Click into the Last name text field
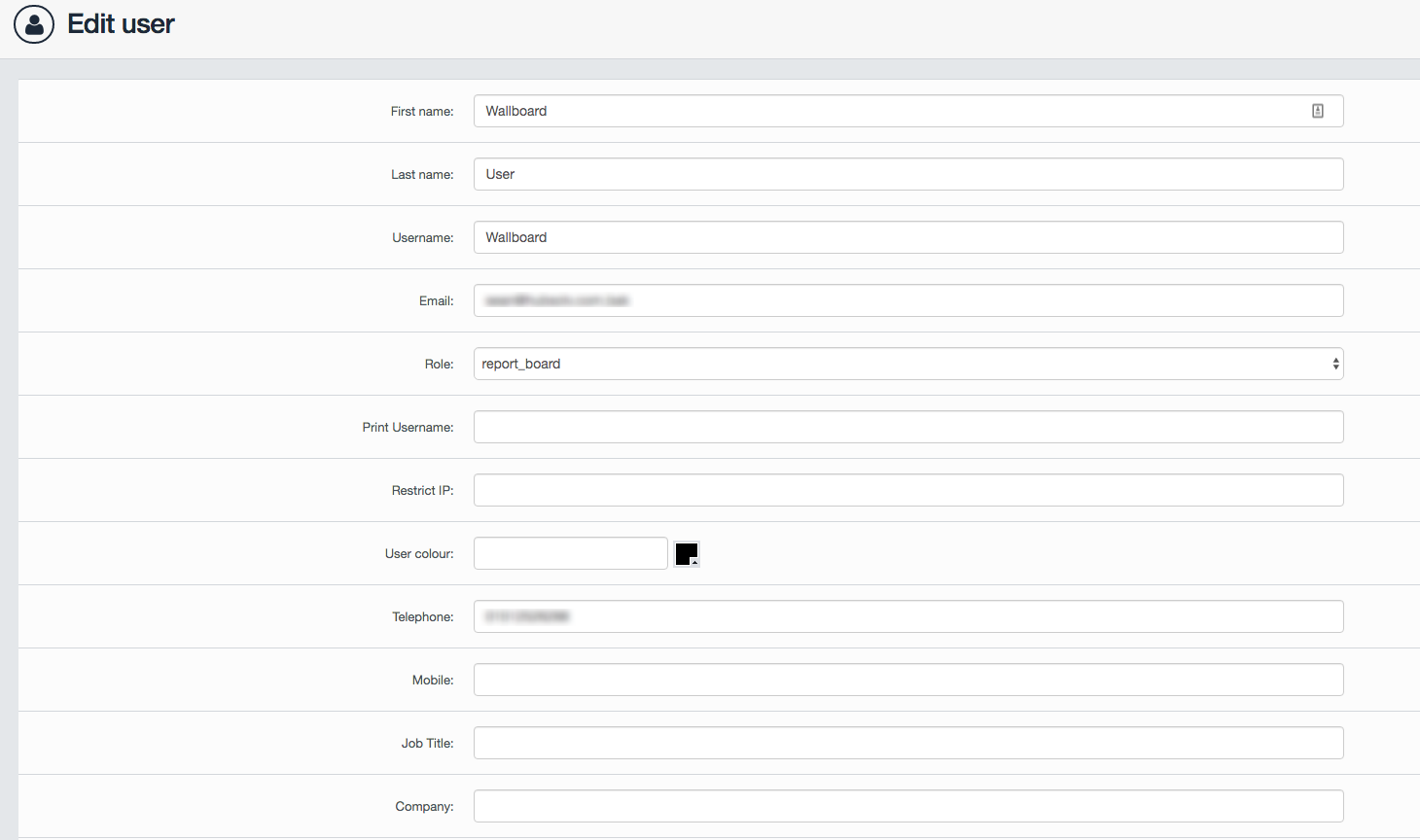 pyautogui.click(x=907, y=174)
